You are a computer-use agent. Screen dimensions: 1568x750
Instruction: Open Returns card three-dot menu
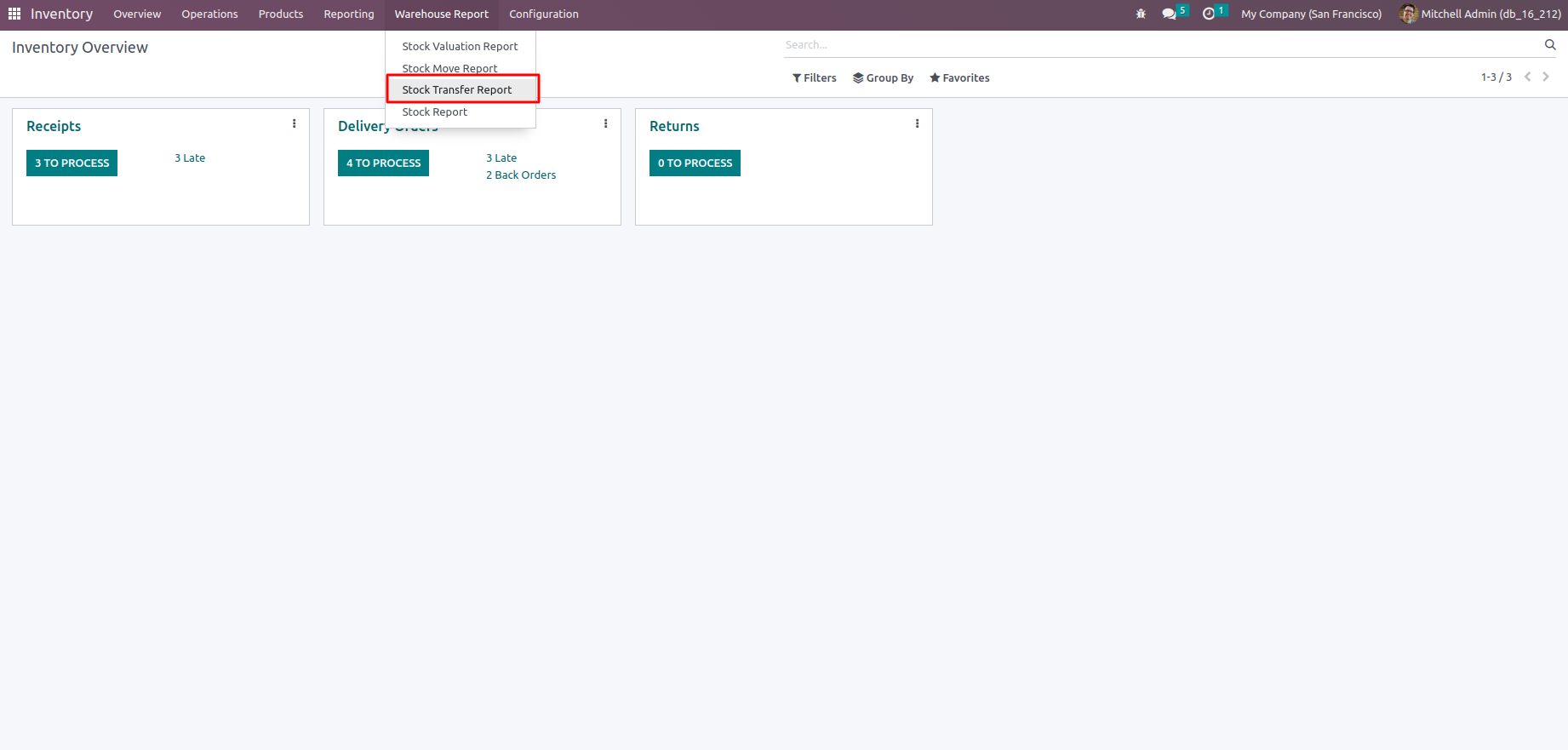coord(918,124)
